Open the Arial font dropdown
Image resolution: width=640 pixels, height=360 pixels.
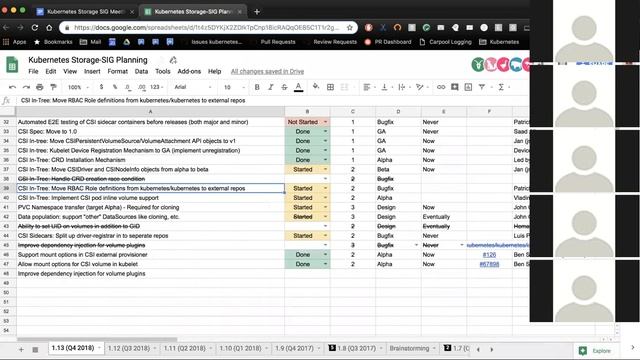tap(192, 87)
